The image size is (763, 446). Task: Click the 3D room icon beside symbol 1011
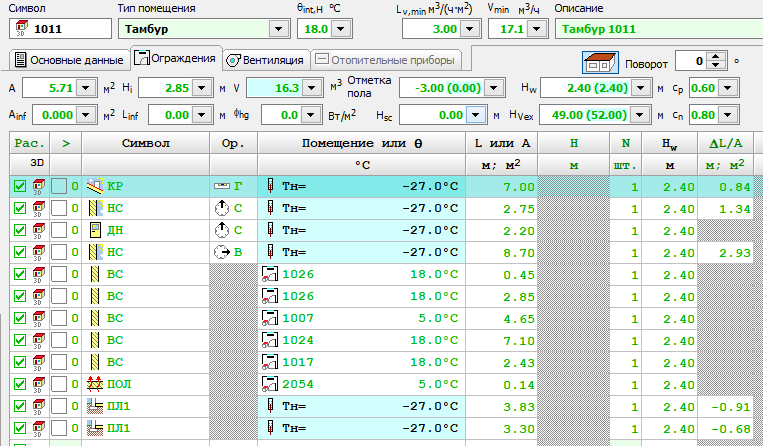(x=21, y=28)
